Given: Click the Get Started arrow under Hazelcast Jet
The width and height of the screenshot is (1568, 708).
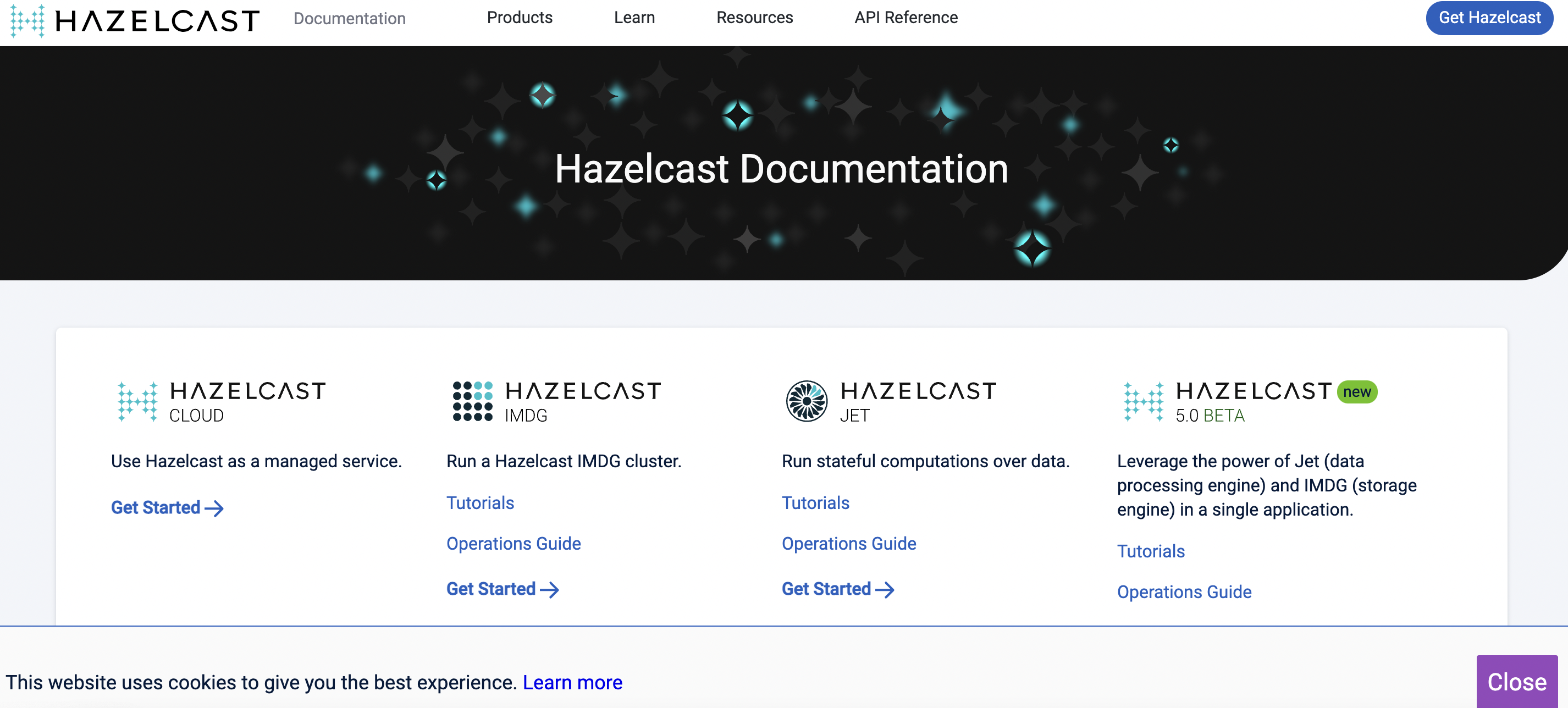Looking at the screenshot, I should pos(837,588).
